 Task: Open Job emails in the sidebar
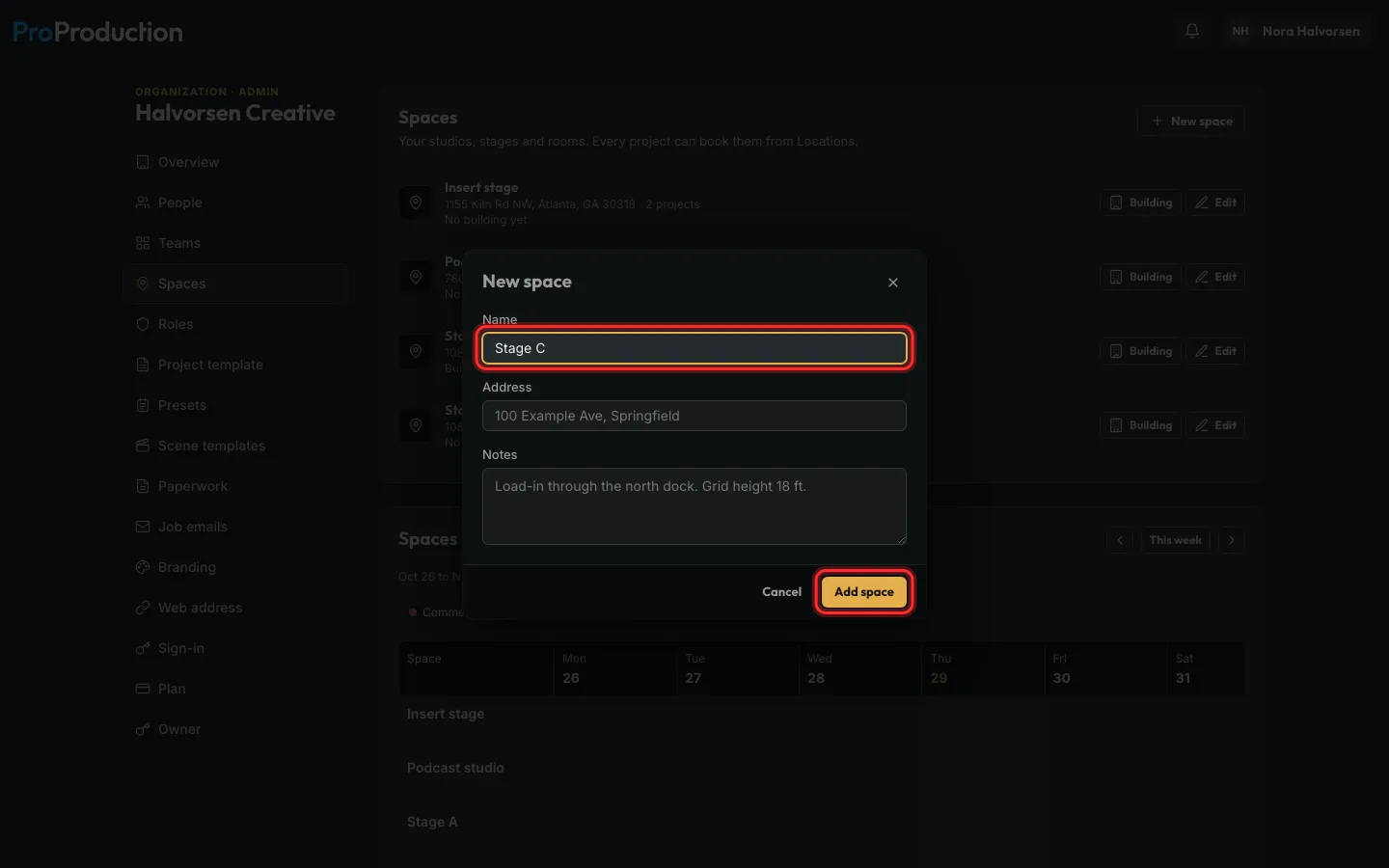pos(235,527)
